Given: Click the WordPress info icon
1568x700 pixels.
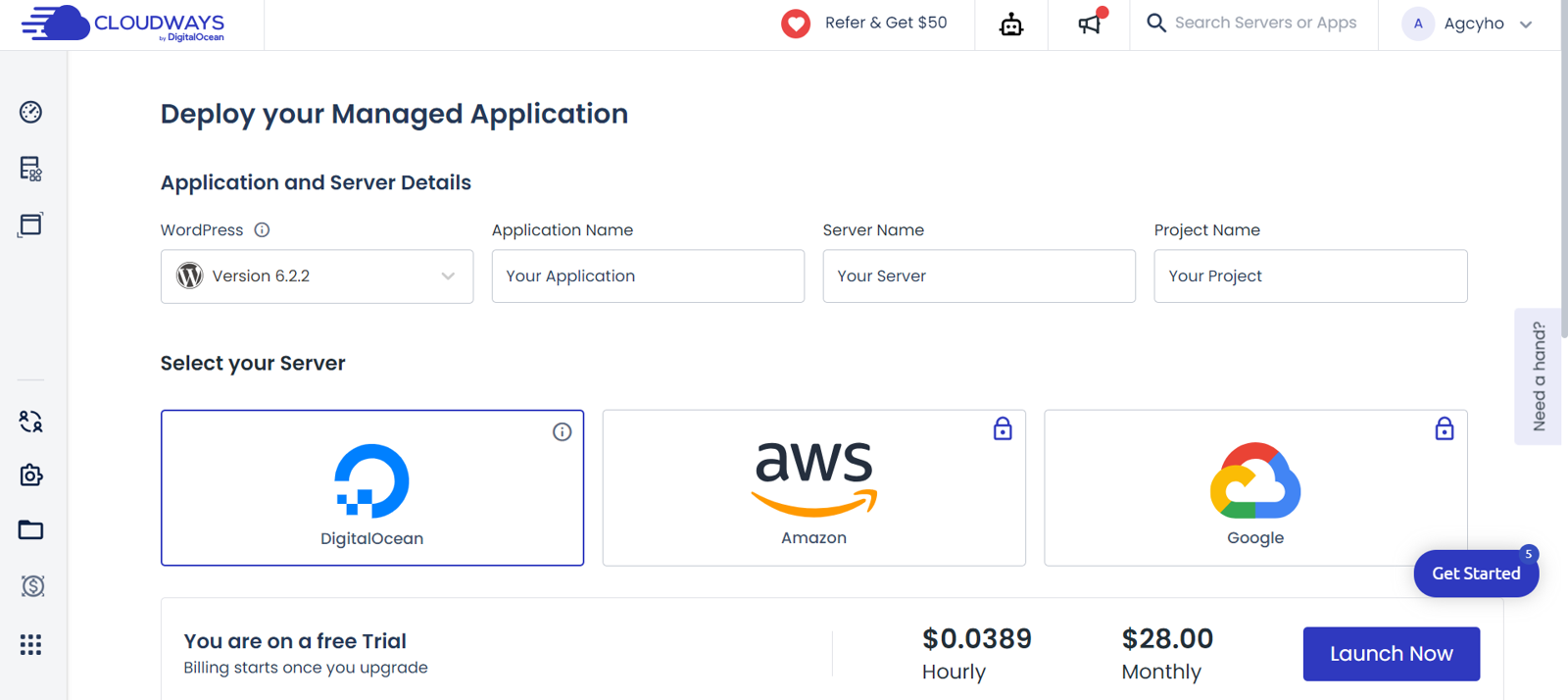Looking at the screenshot, I should pyautogui.click(x=262, y=230).
